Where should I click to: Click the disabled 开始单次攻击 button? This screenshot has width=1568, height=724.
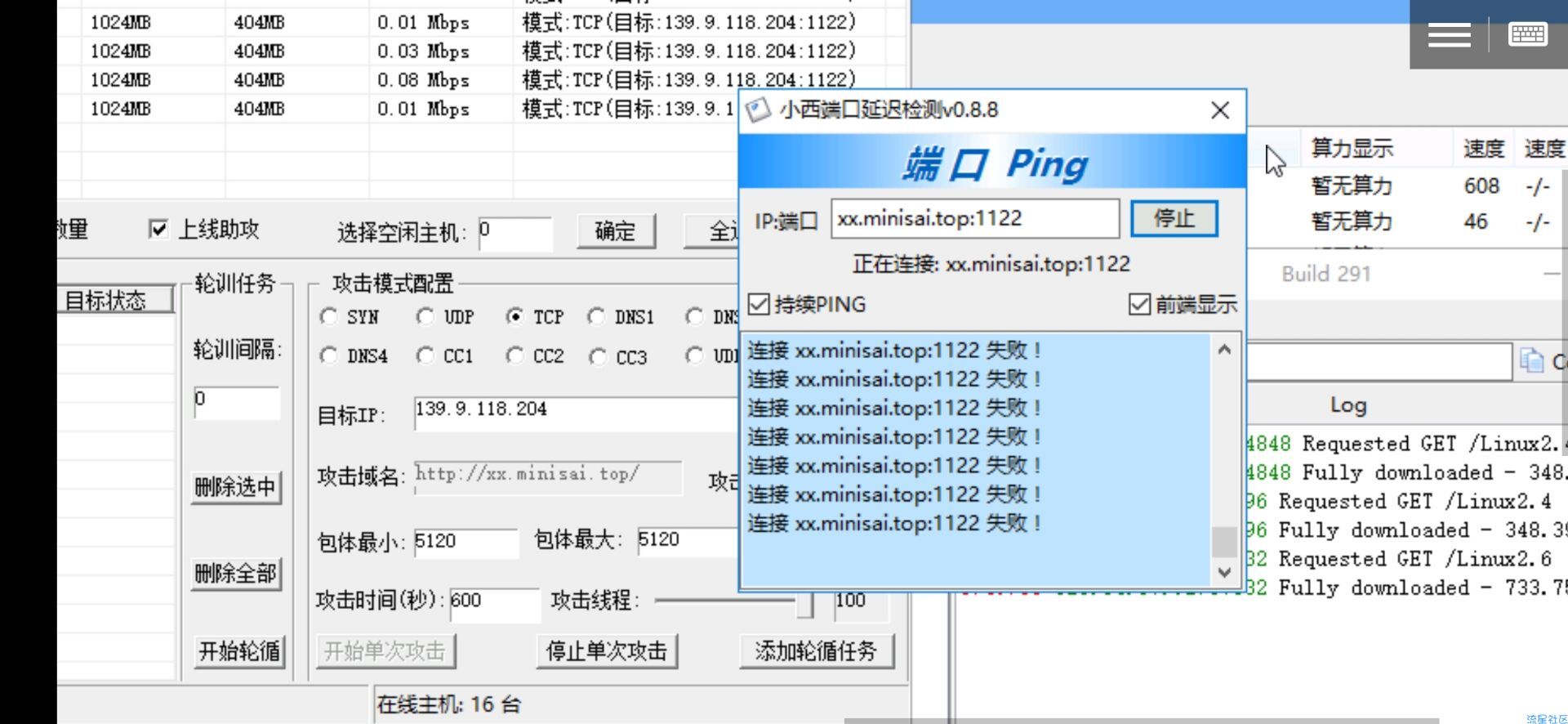pyautogui.click(x=385, y=651)
